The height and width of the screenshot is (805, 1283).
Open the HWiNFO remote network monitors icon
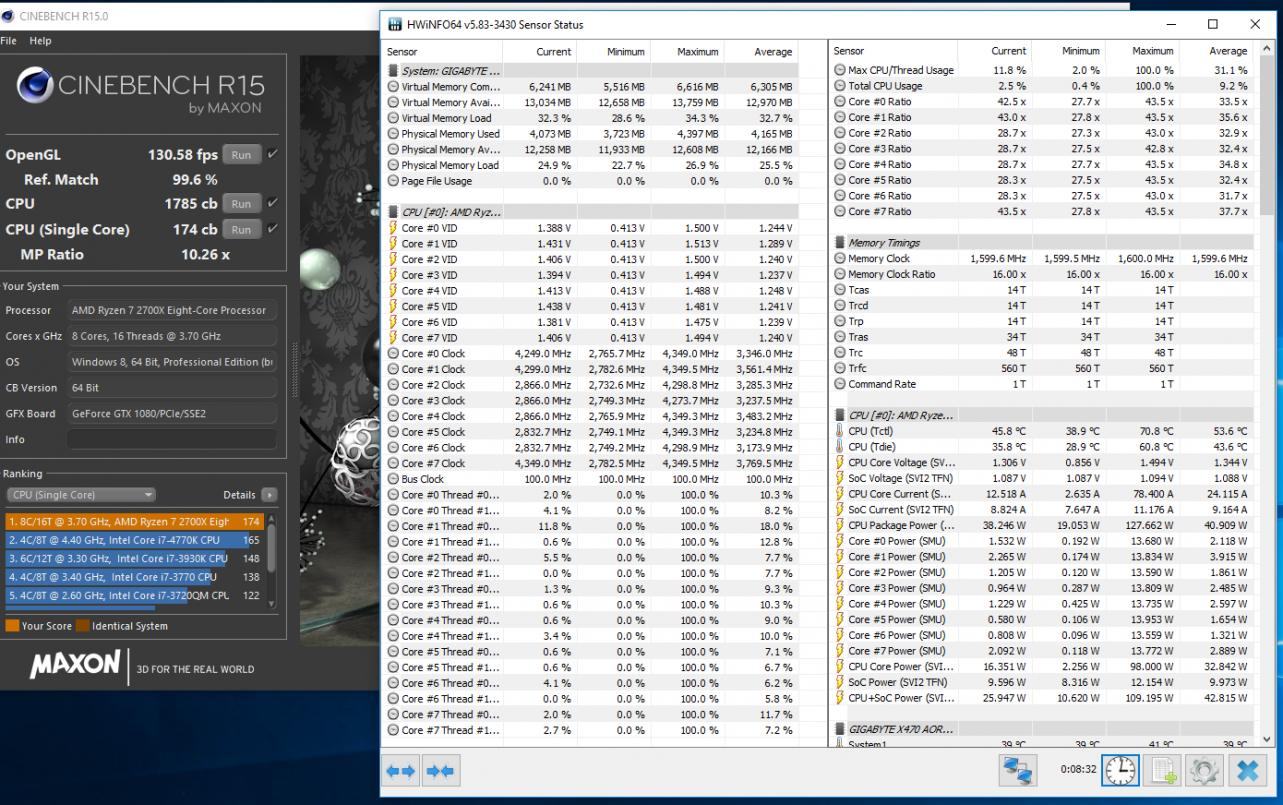click(1018, 771)
